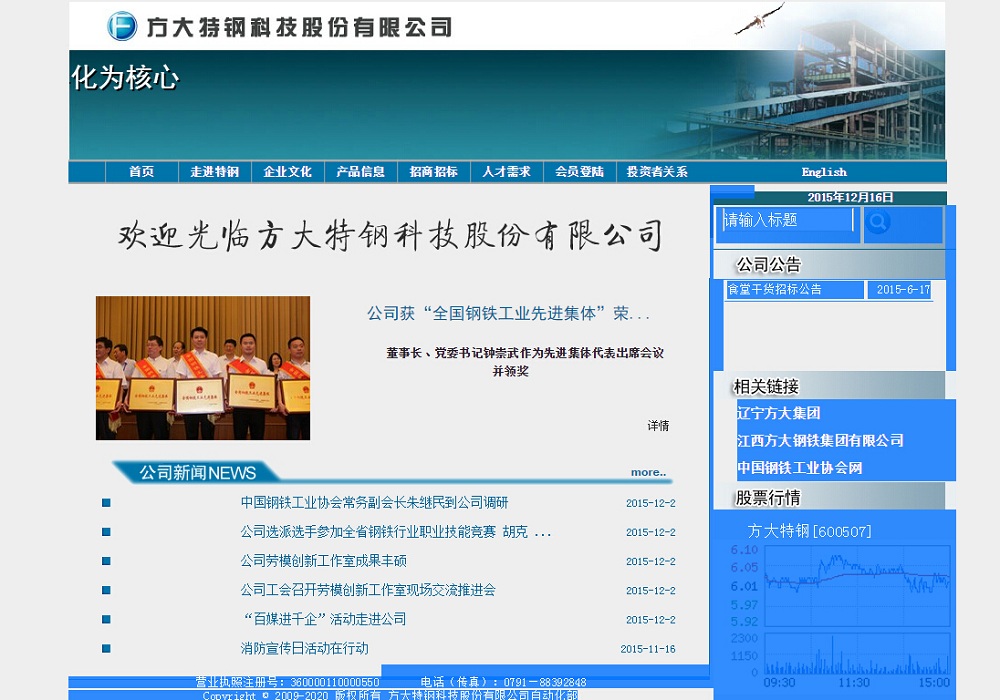Click the 方大特钢科技股份有限公司 header title
1000x700 pixels.
tap(299, 27)
